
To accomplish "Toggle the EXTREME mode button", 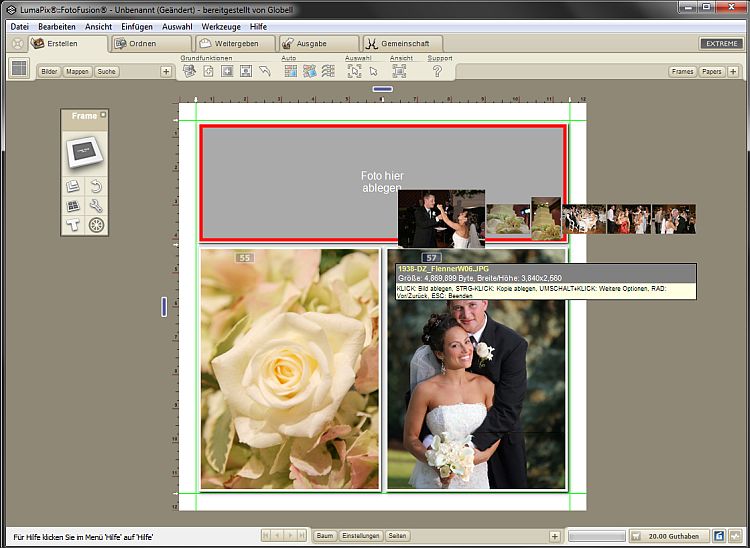I will point(720,44).
